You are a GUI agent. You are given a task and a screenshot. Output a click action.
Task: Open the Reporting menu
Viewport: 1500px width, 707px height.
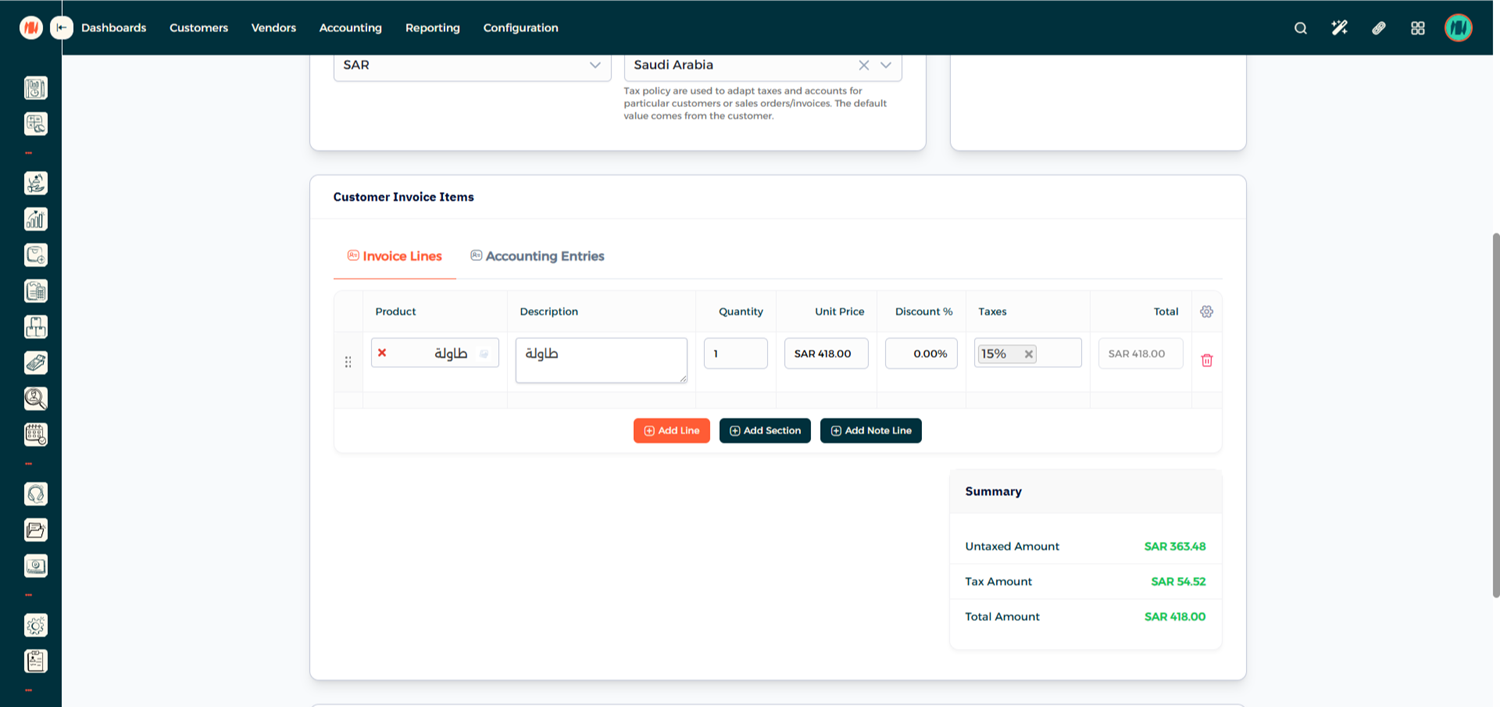point(432,28)
